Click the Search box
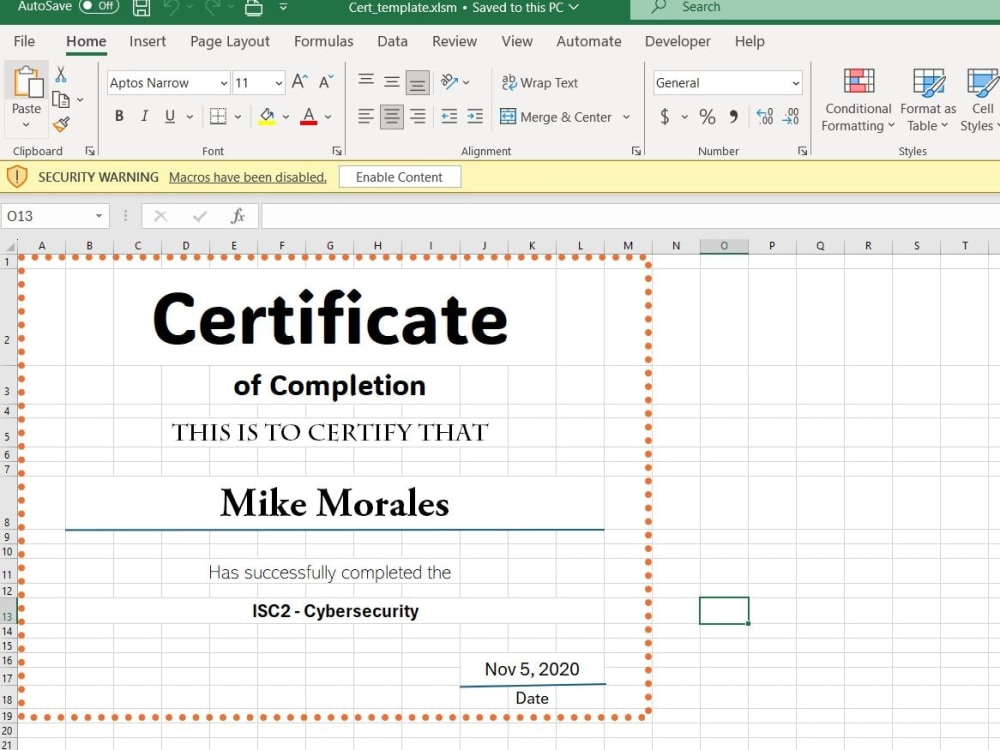The width and height of the screenshot is (1000, 750). click(814, 8)
